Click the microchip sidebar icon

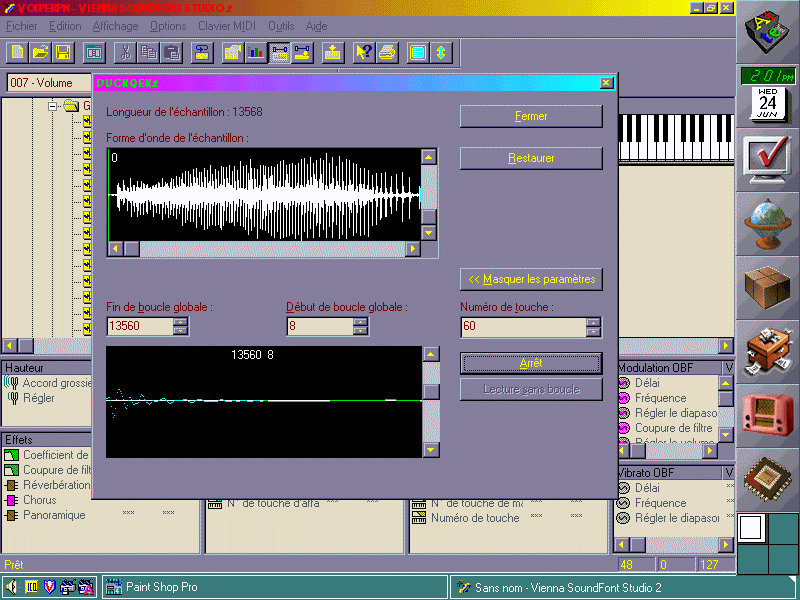point(767,480)
